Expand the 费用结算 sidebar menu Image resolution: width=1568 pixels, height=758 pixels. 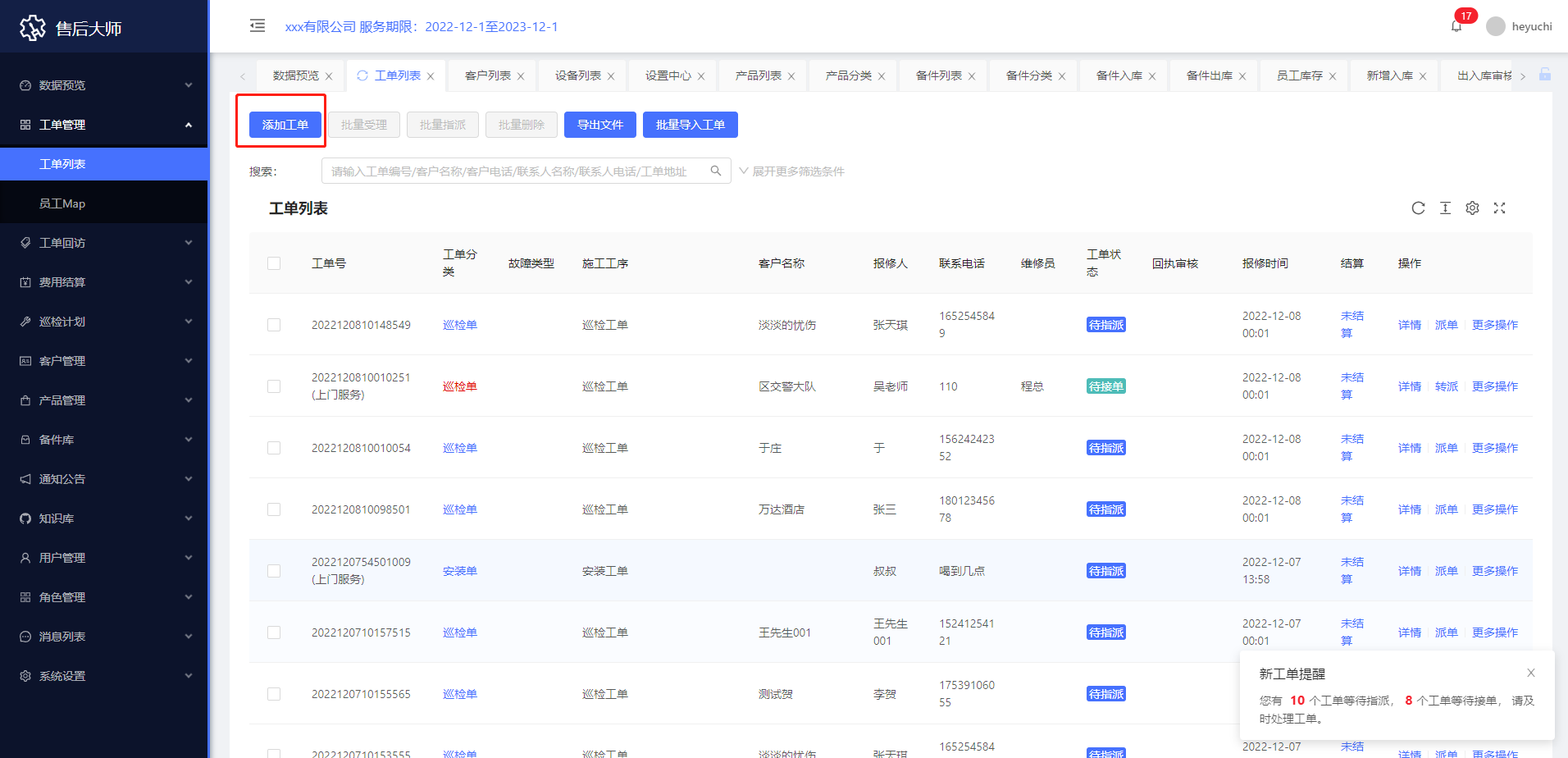pos(104,282)
